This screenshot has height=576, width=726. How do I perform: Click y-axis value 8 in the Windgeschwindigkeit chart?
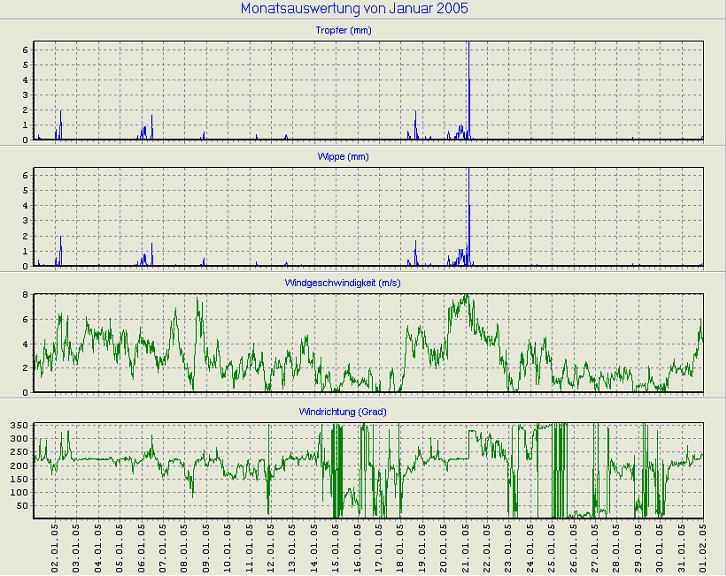tap(25, 295)
